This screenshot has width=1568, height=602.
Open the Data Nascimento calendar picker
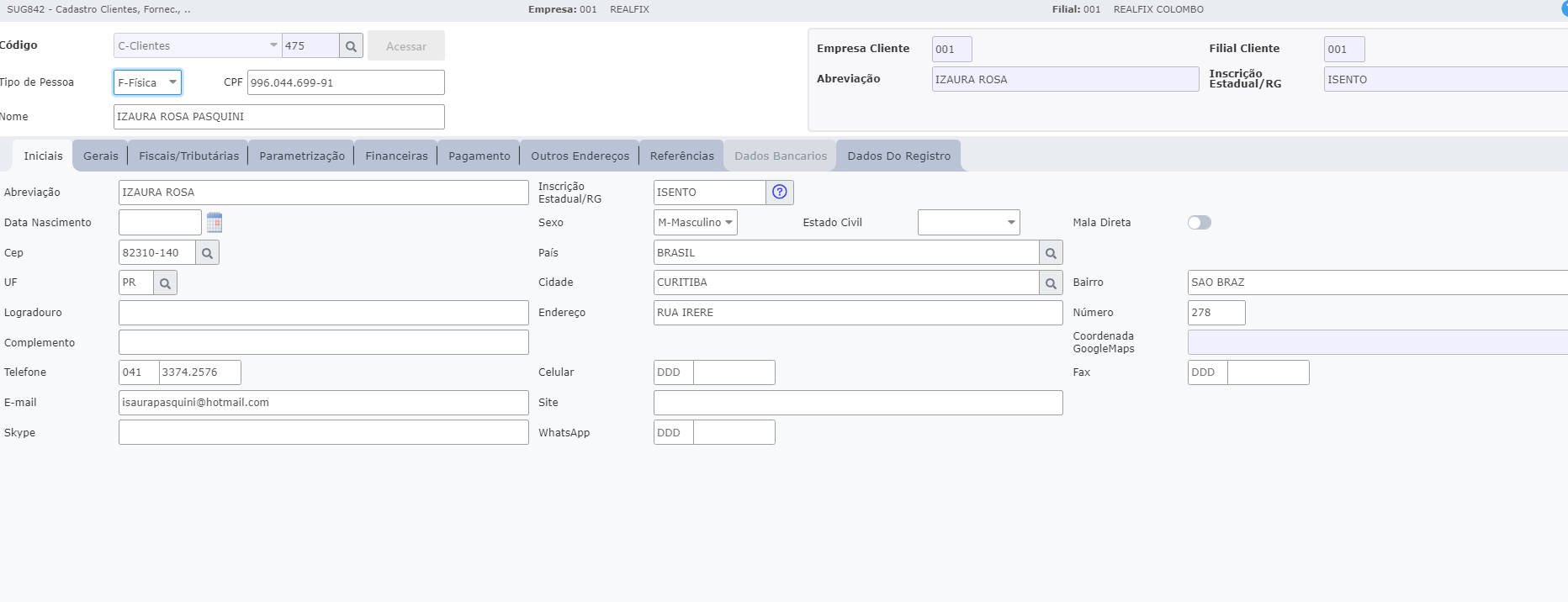click(215, 223)
